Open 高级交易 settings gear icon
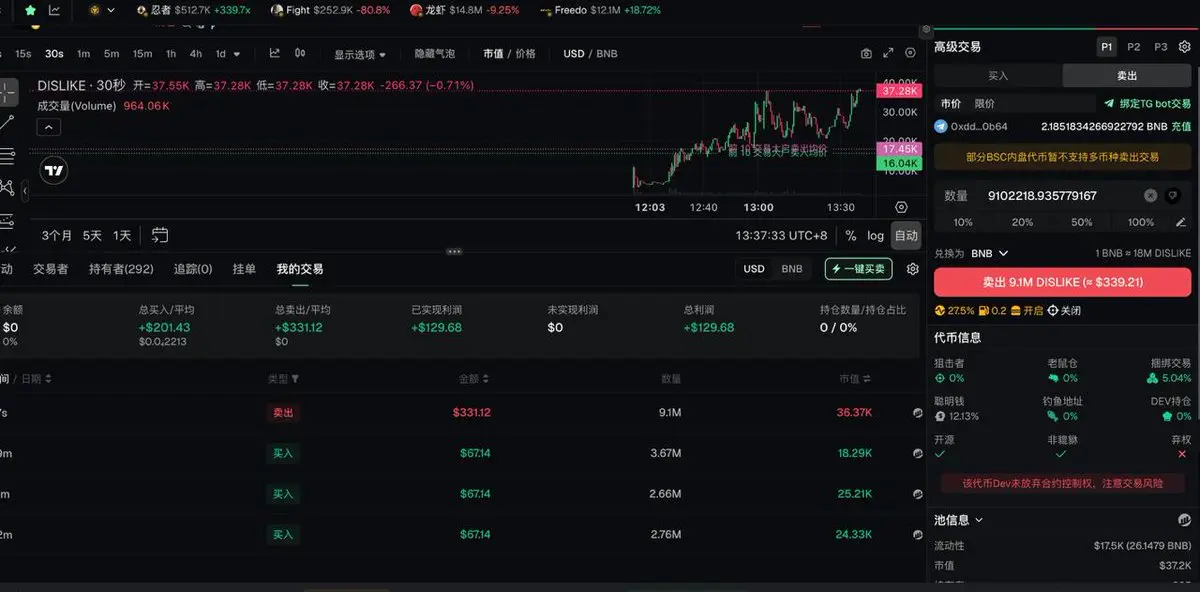Screen dimensions: 1200x592 coord(1184,47)
